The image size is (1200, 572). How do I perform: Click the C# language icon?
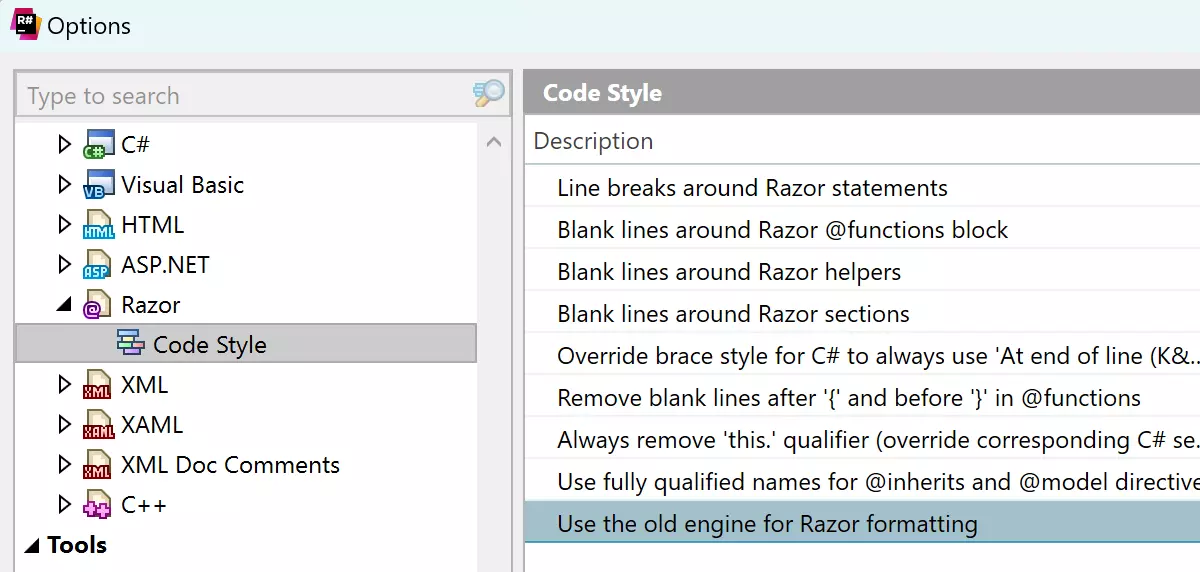(96, 145)
